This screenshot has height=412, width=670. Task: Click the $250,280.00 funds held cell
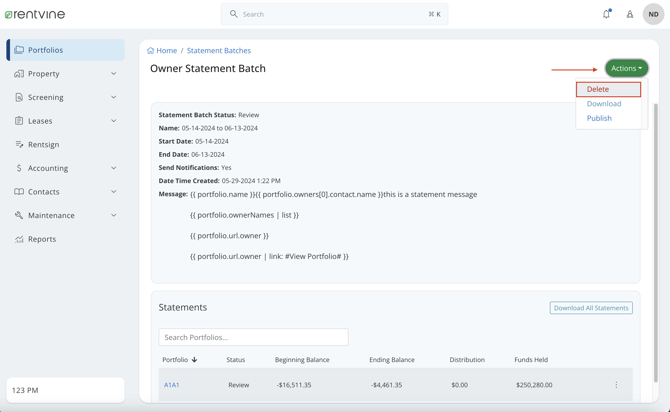534,385
